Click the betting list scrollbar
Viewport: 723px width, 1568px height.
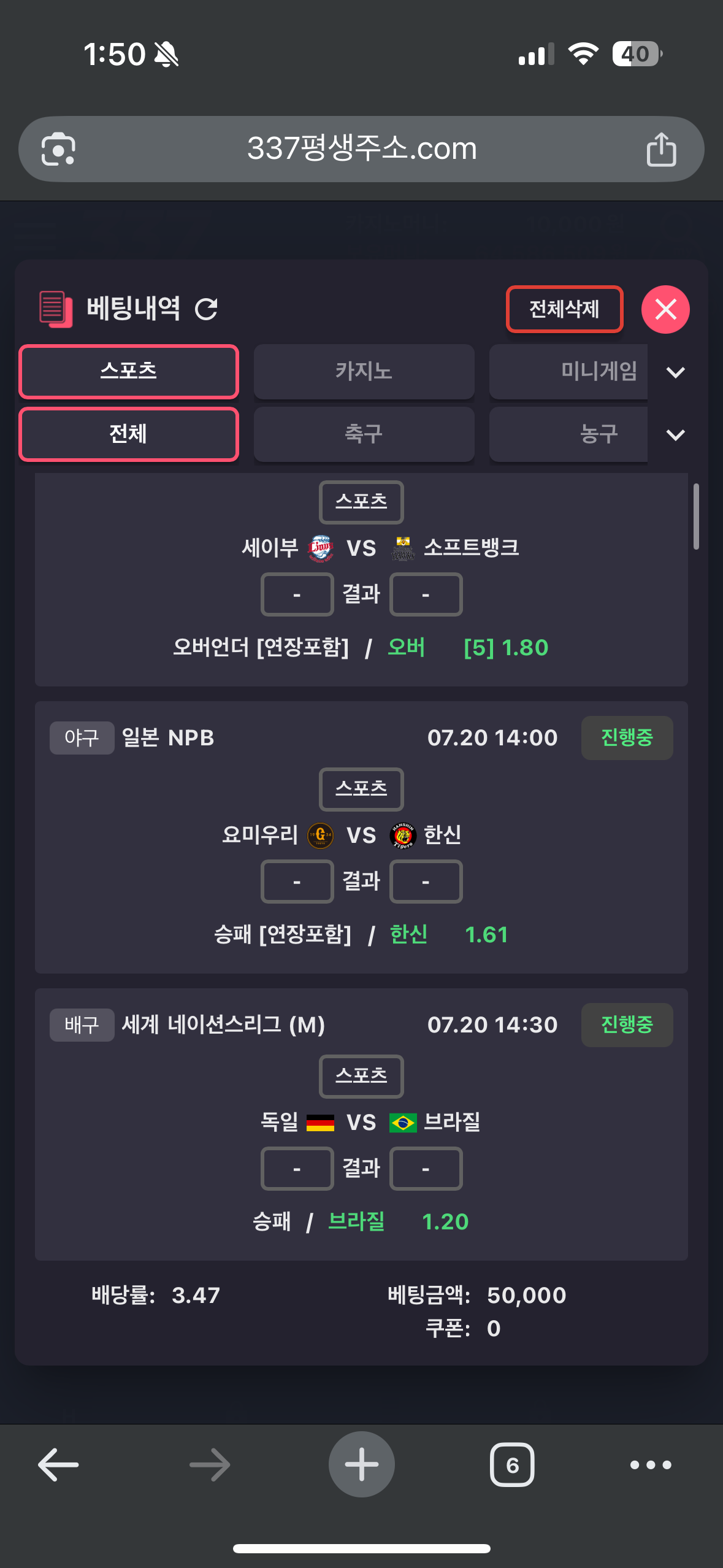click(x=696, y=517)
